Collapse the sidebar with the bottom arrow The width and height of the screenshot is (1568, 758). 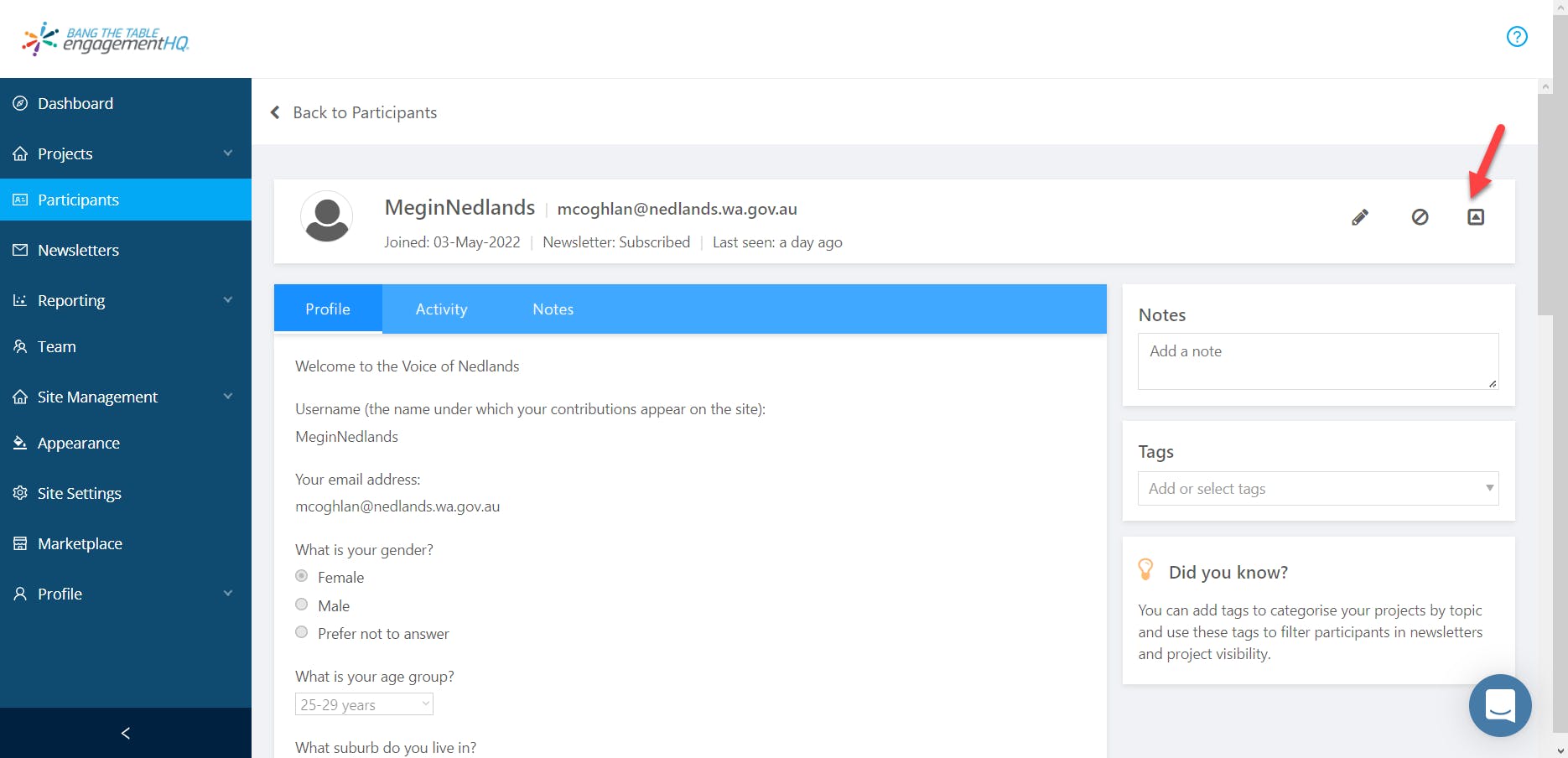[x=126, y=733]
